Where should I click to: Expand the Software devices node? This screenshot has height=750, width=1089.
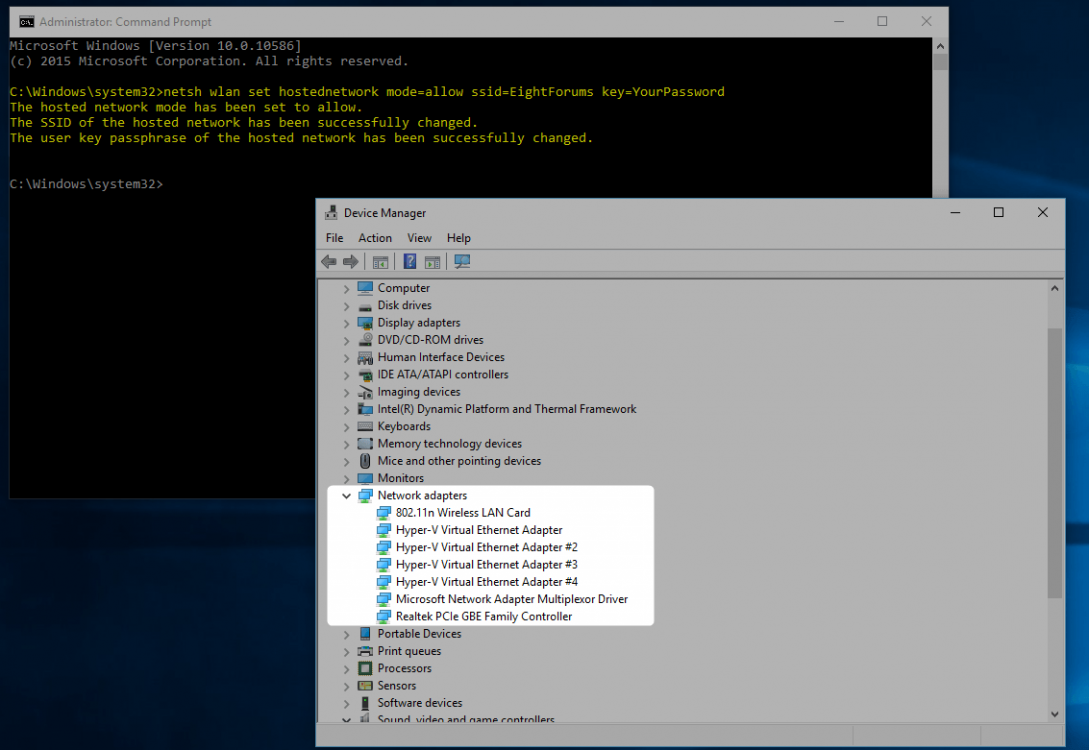pos(346,703)
